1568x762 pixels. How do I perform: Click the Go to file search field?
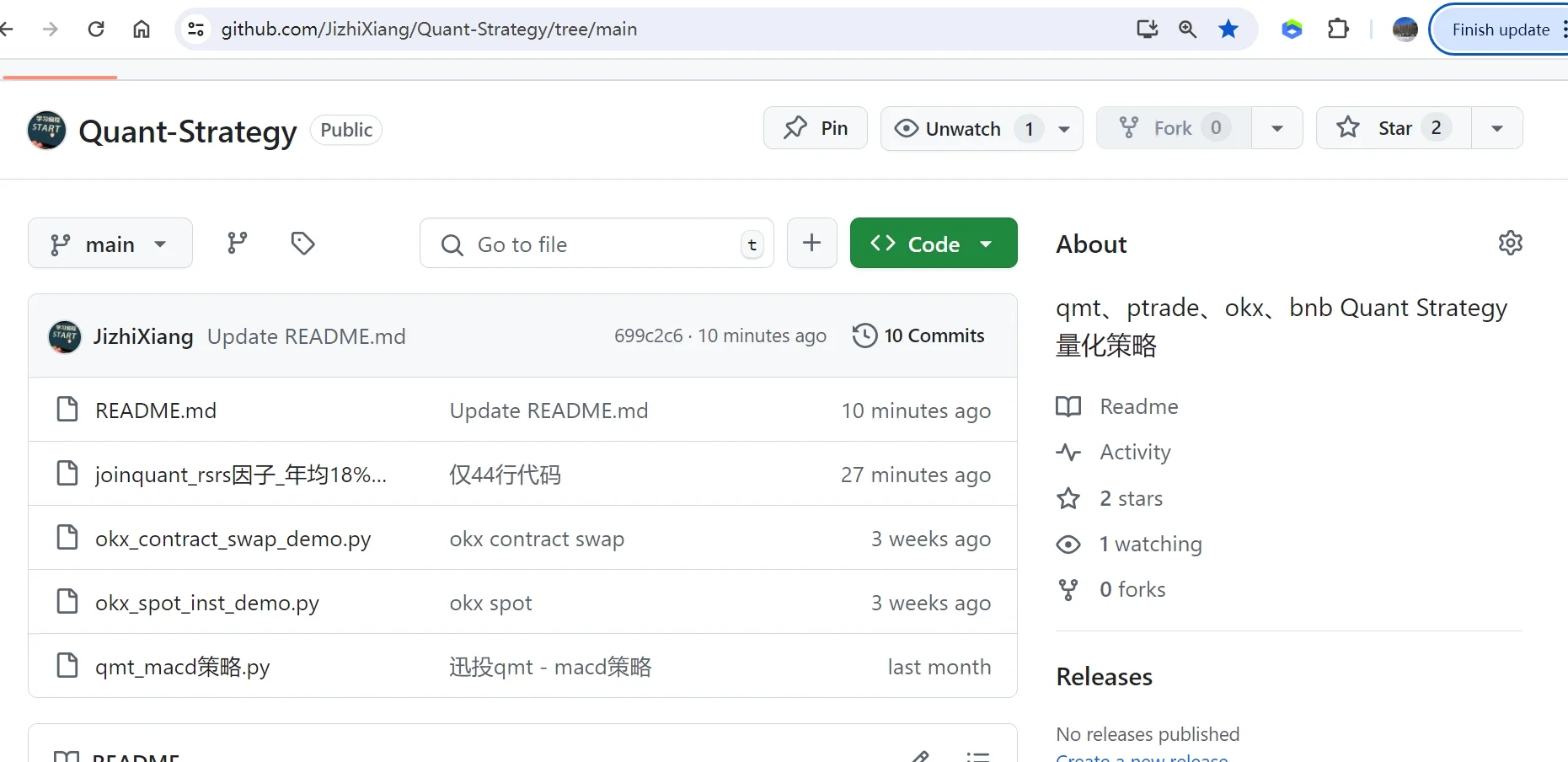click(597, 244)
